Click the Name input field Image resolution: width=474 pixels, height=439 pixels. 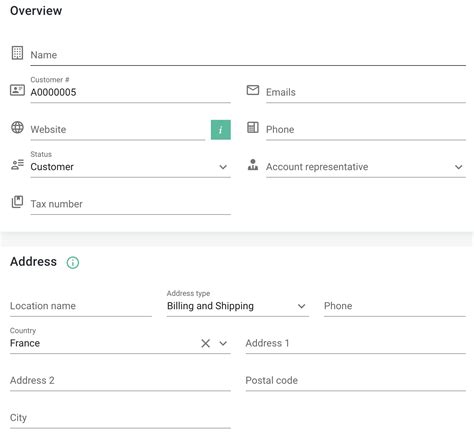(x=248, y=55)
